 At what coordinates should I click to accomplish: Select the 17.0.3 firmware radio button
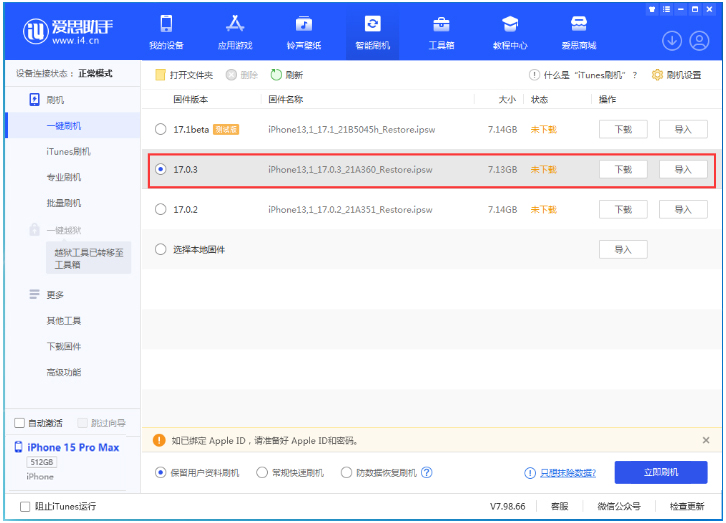click(x=161, y=169)
